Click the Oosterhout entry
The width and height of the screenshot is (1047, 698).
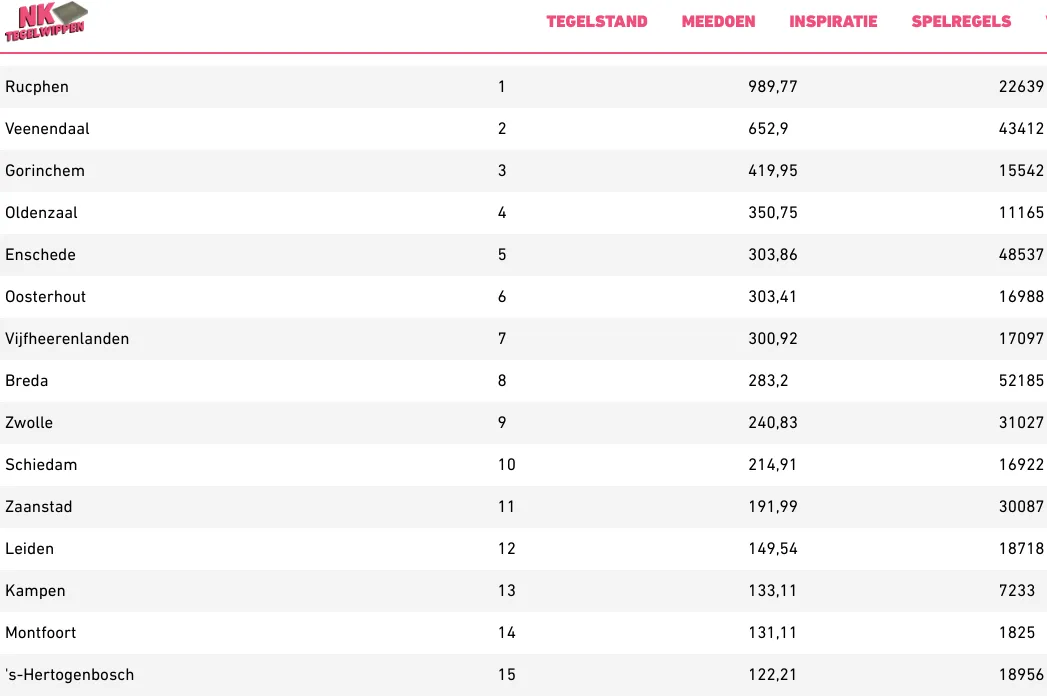pos(45,297)
